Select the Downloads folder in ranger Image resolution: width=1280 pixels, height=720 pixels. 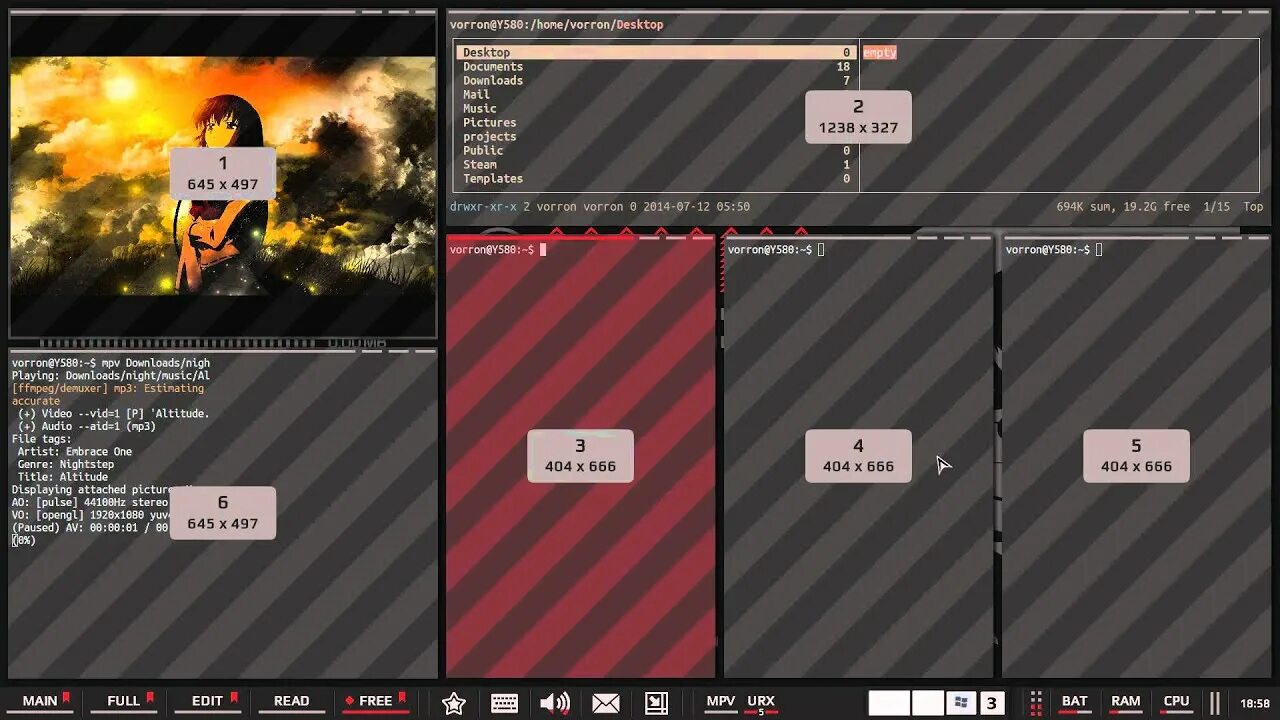(657, 80)
